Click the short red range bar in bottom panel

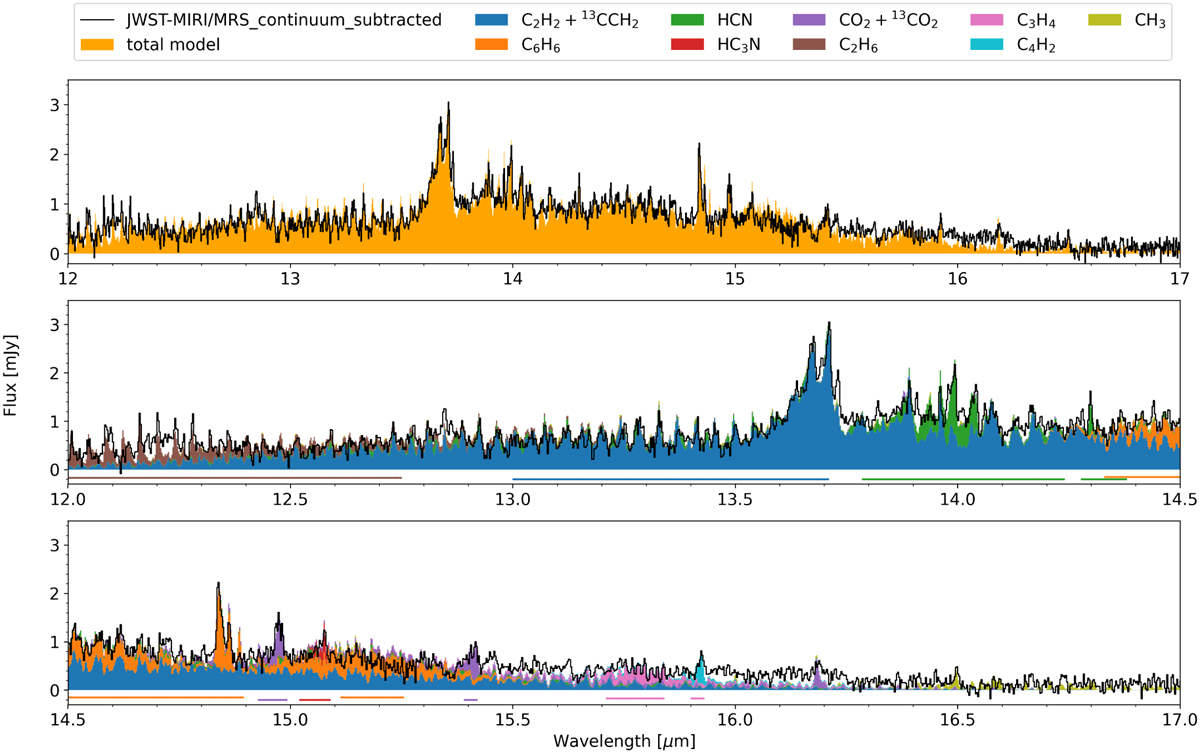[314, 700]
